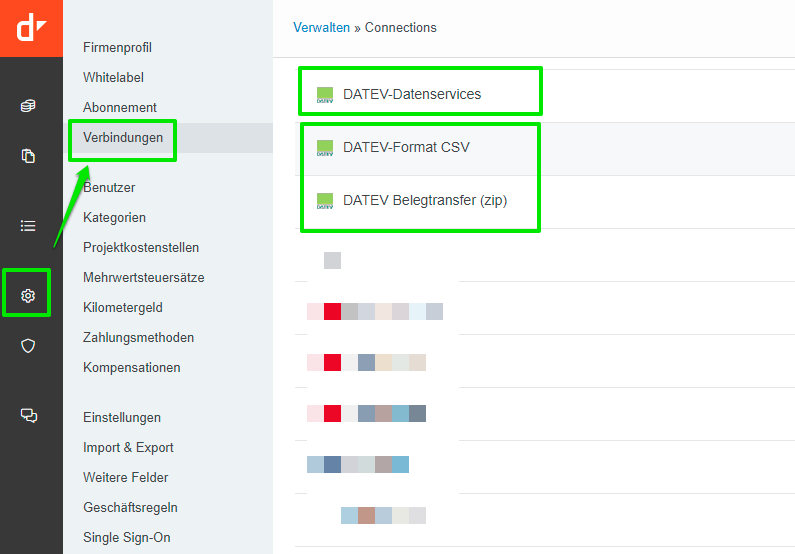The image size is (795, 554).
Task: Click the Verwalten breadcrumb link
Action: click(x=321, y=28)
